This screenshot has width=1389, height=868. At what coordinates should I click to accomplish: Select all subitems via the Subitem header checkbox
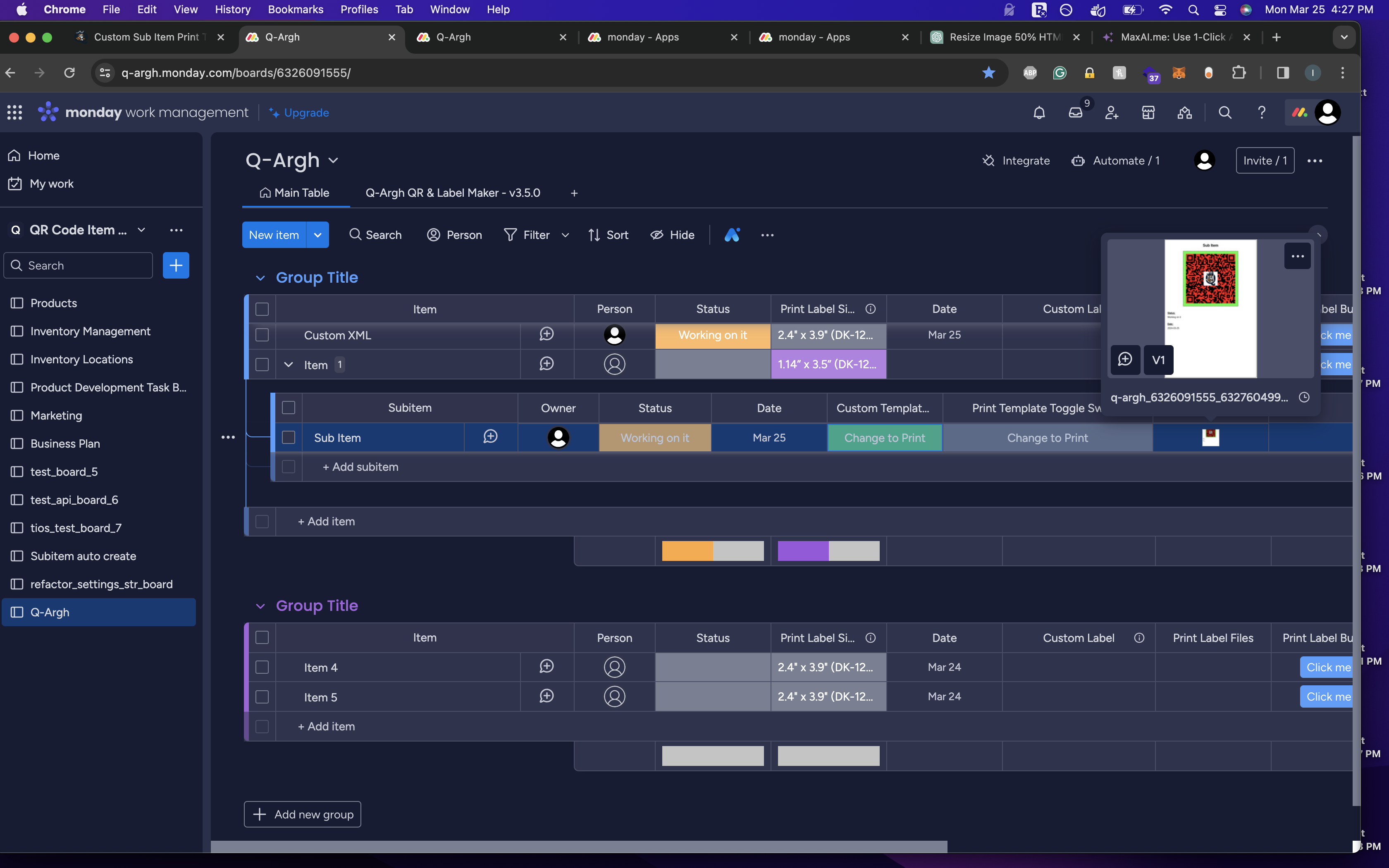(x=289, y=408)
